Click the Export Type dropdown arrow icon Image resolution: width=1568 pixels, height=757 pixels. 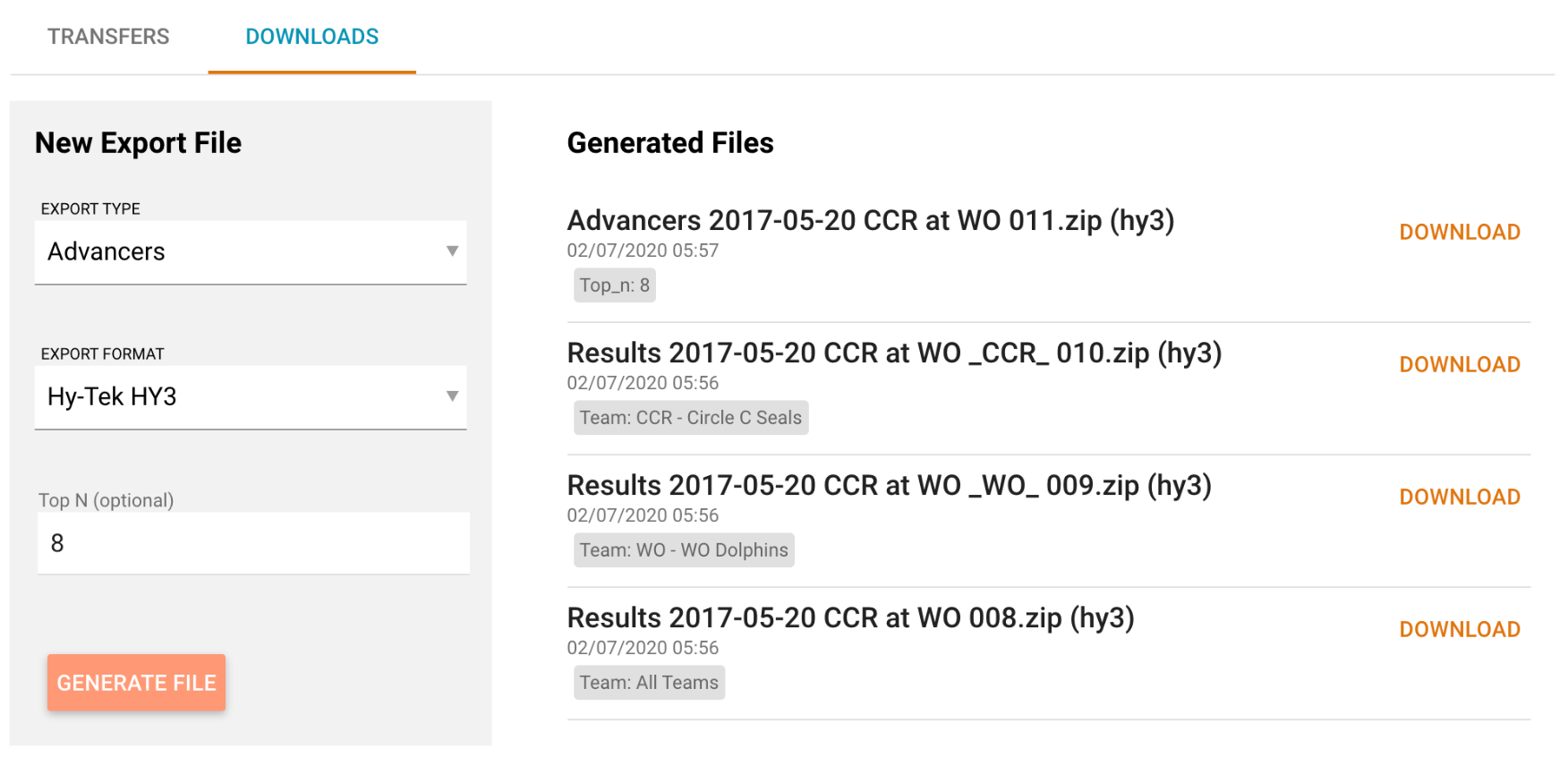[x=452, y=251]
